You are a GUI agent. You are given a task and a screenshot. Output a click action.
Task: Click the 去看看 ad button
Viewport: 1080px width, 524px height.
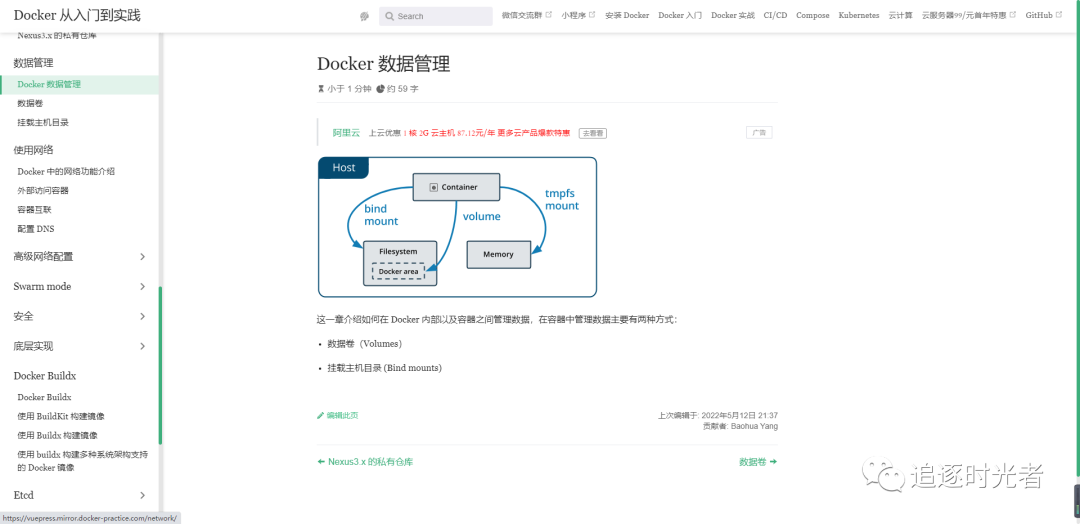point(592,133)
